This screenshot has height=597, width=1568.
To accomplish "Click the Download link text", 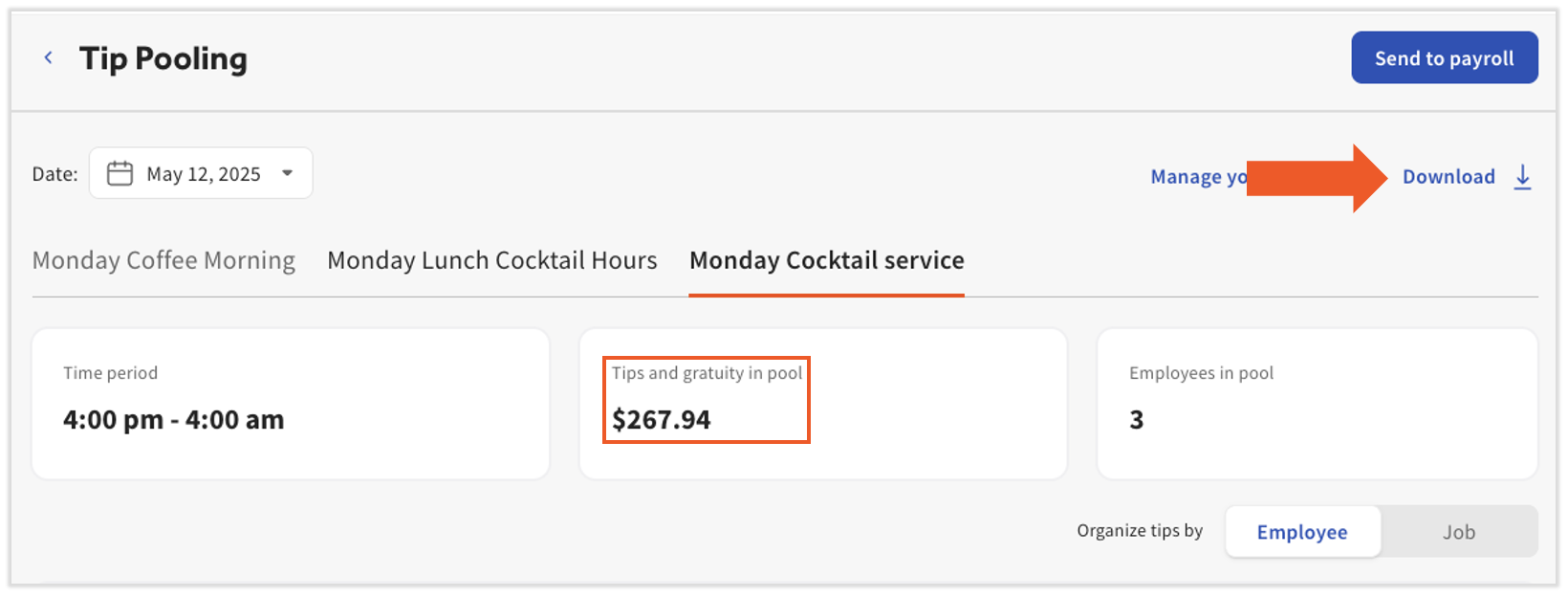I will (x=1448, y=177).
